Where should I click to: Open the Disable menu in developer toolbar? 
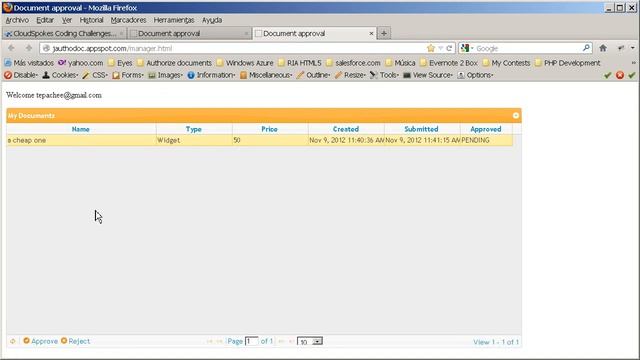point(21,75)
